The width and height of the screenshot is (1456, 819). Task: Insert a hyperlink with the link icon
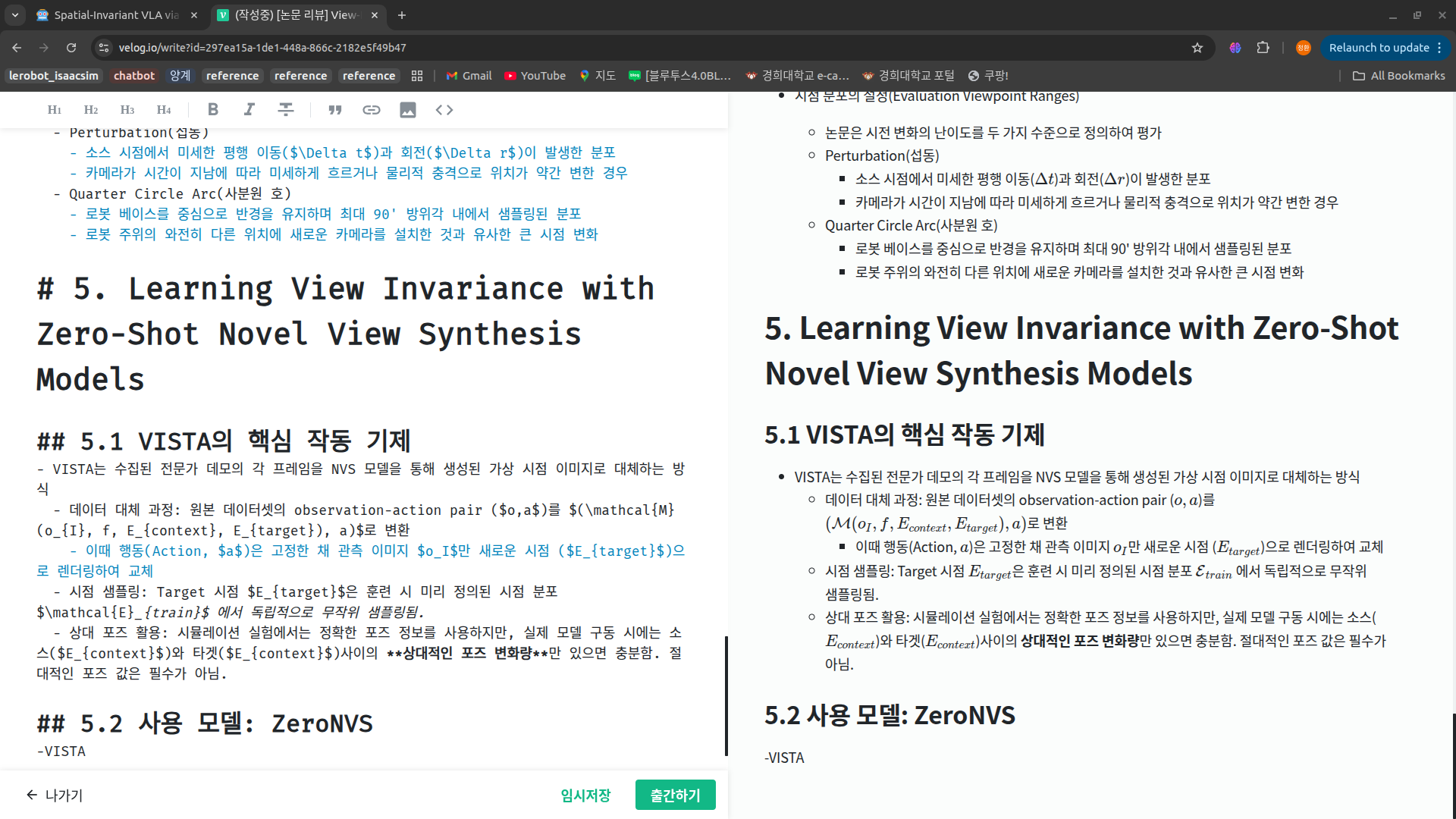click(371, 110)
